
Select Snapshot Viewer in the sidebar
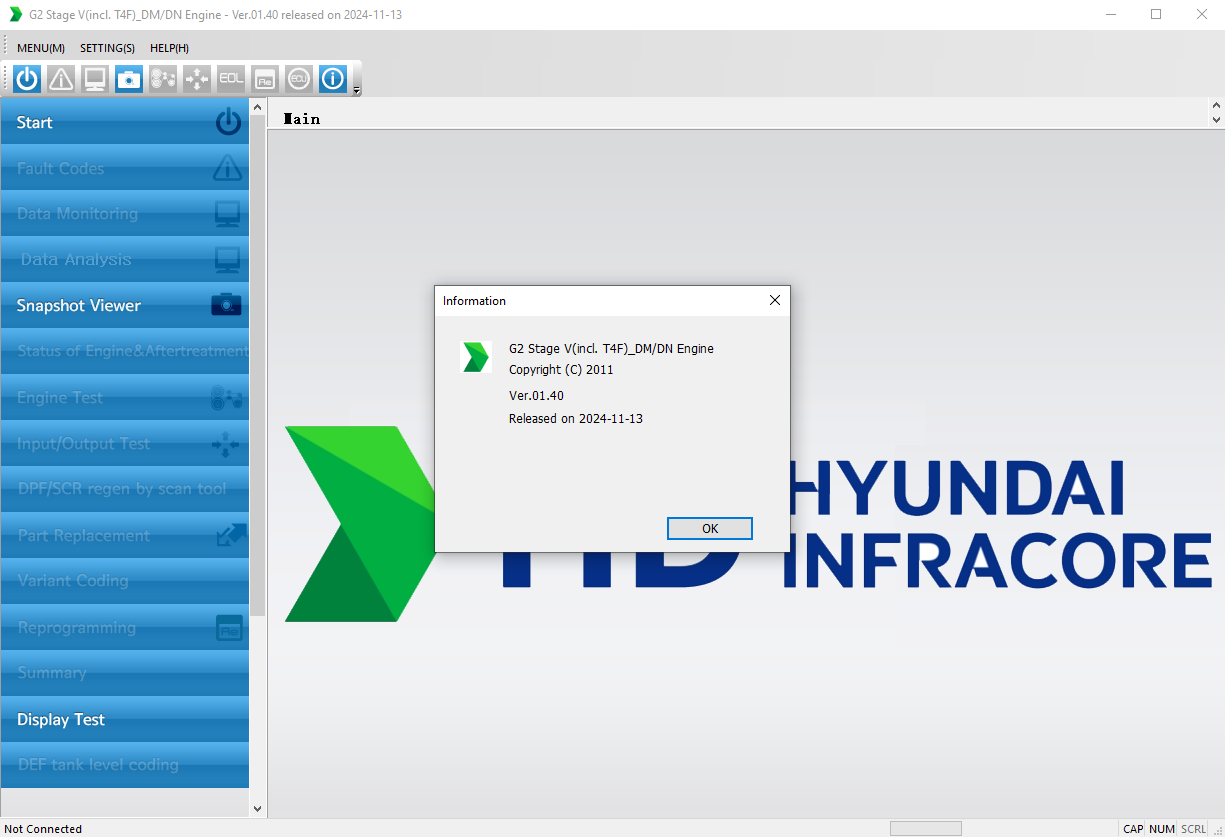point(125,305)
